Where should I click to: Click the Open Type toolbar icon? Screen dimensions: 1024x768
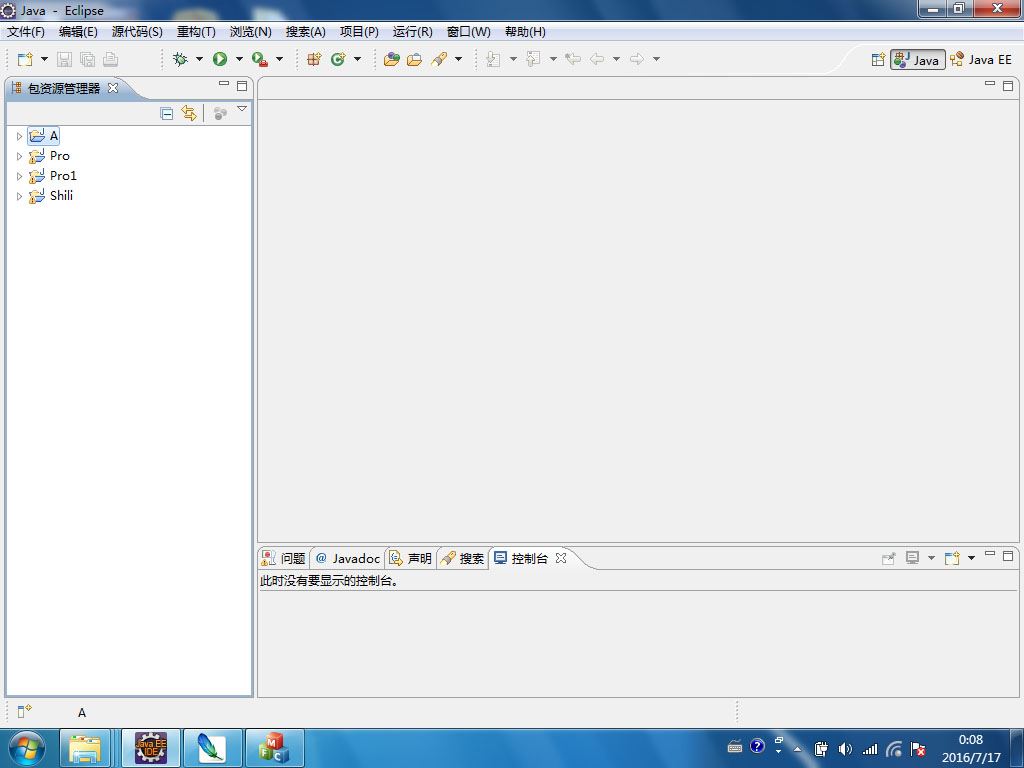point(392,59)
